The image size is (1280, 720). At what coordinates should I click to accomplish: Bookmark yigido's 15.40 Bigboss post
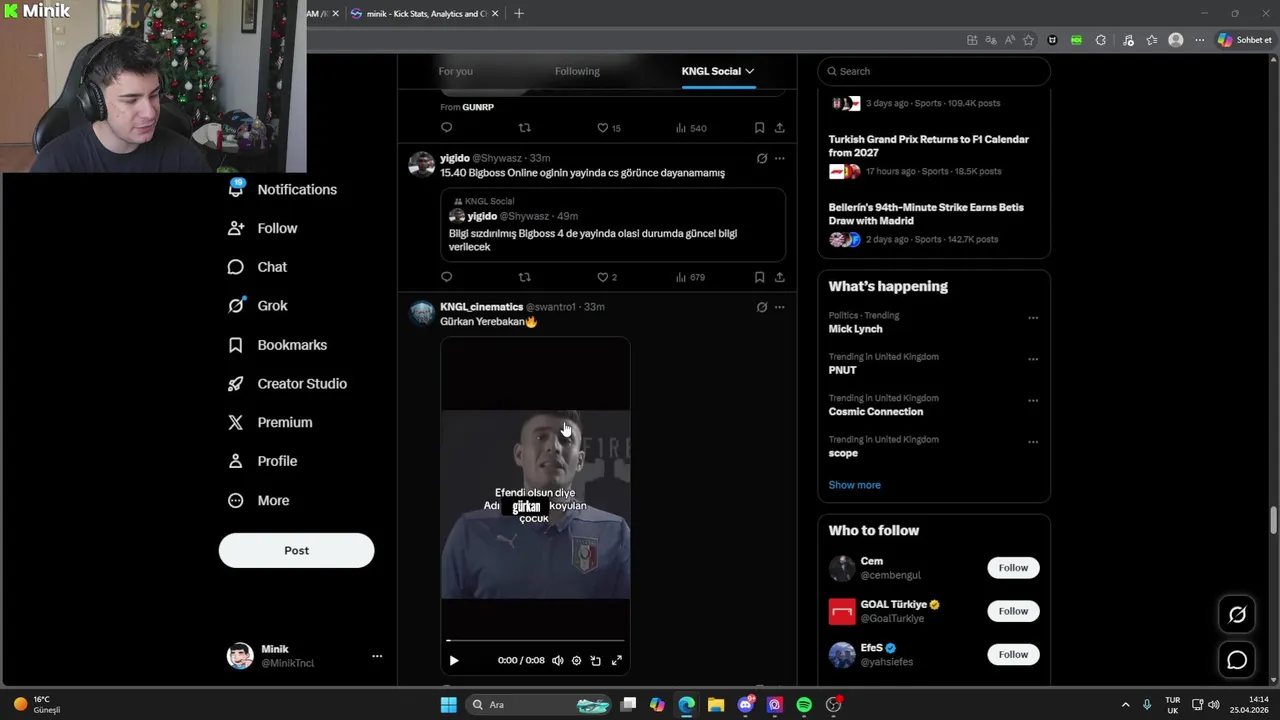coord(759,277)
